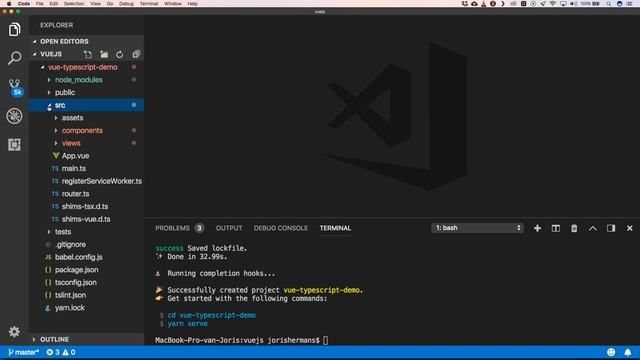Open the Apple menu

[9, 4]
